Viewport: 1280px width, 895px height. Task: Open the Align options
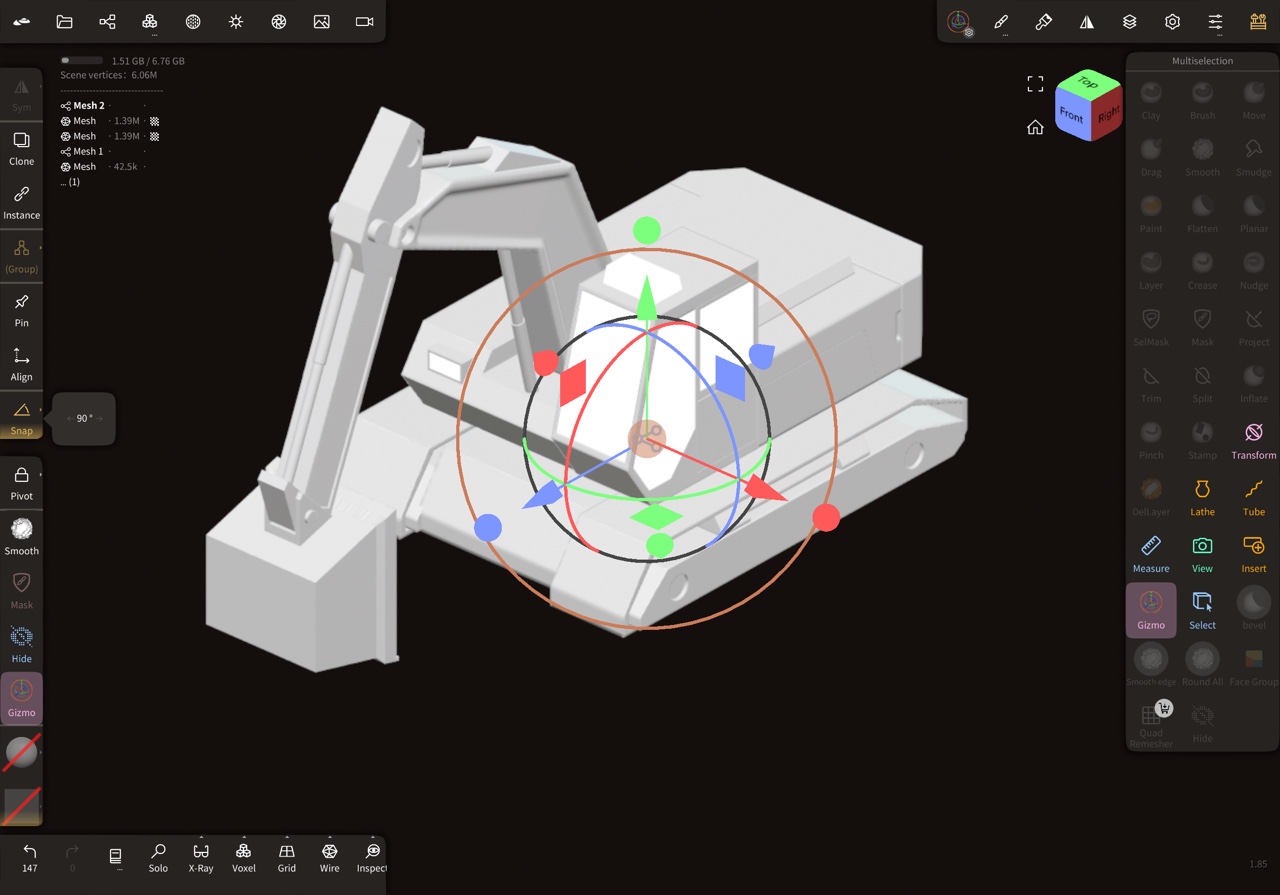click(21, 364)
